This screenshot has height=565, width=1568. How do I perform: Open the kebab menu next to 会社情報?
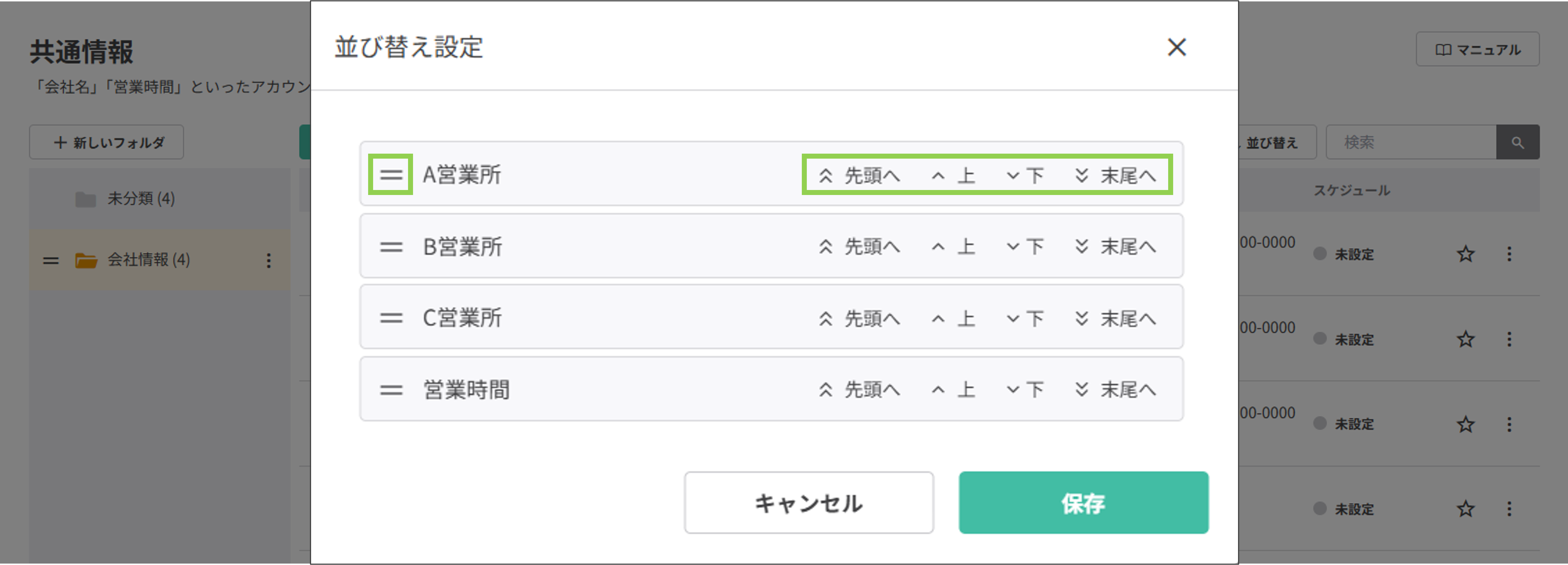coord(268,260)
